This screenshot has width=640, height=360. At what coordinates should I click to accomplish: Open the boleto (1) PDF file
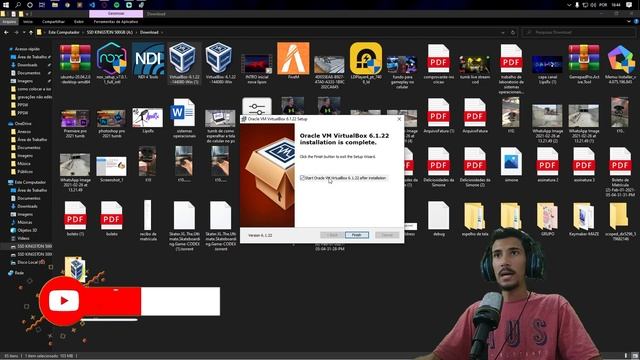(x=75, y=216)
